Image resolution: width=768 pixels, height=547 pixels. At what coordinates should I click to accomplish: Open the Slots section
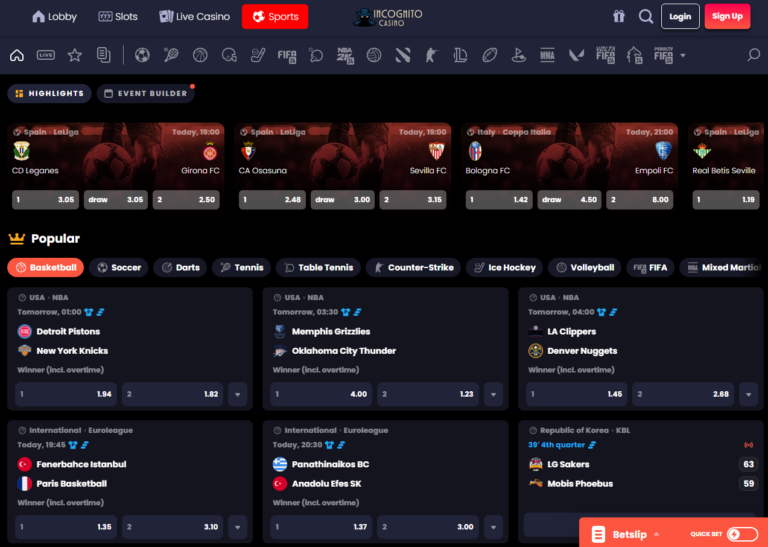[118, 17]
